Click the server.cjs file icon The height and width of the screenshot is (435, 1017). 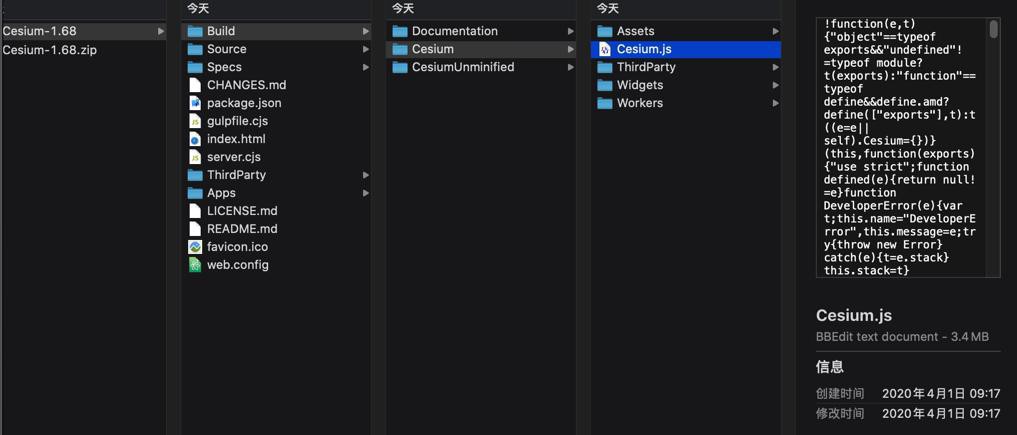[x=195, y=157]
